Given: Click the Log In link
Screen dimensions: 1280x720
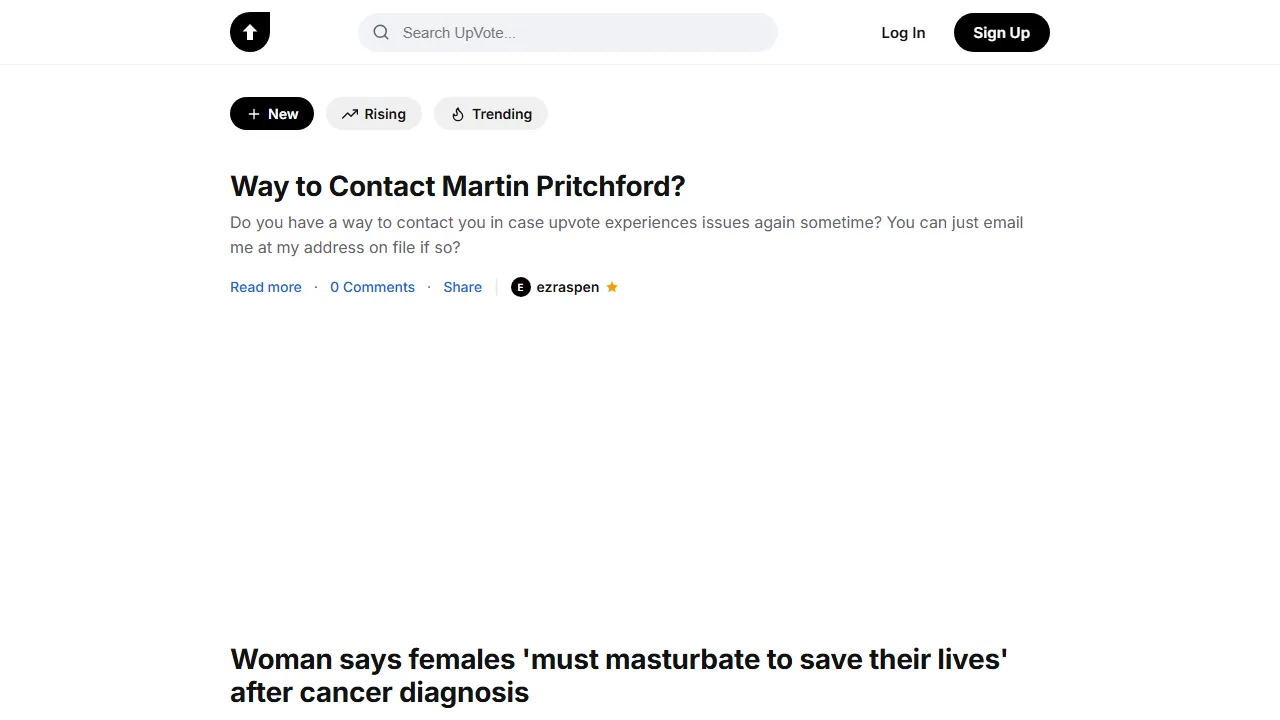Looking at the screenshot, I should tap(903, 32).
